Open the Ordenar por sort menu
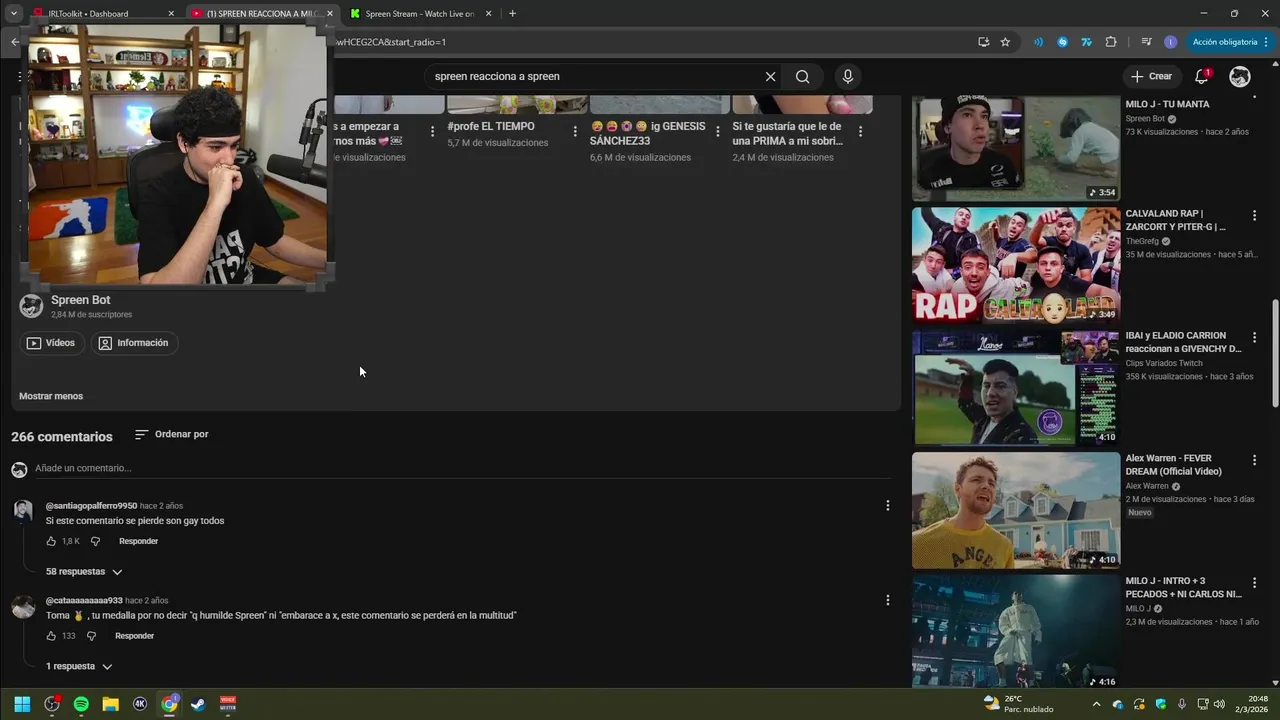The width and height of the screenshot is (1280, 720). coord(172,435)
